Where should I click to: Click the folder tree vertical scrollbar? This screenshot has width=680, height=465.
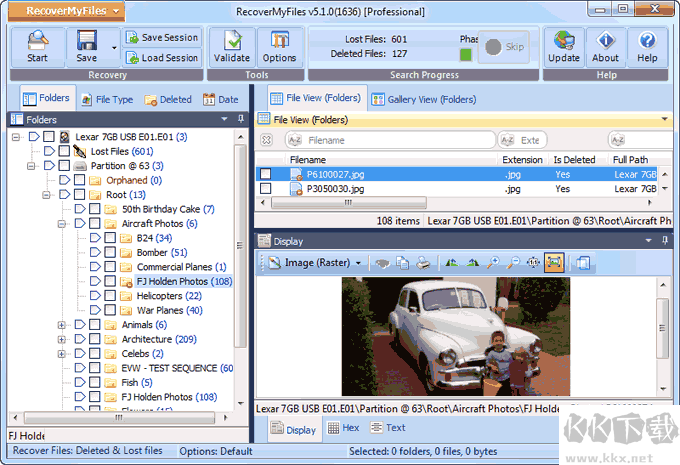pyautogui.click(x=240, y=250)
